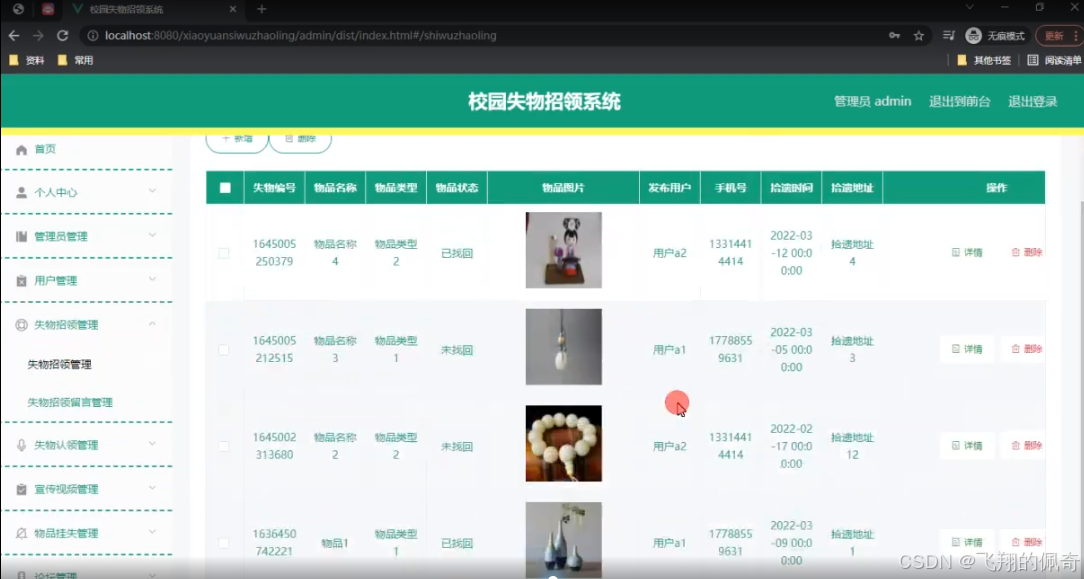This screenshot has height=579, width=1084.
Task: Click the site info icon before localhost
Action: (x=93, y=35)
